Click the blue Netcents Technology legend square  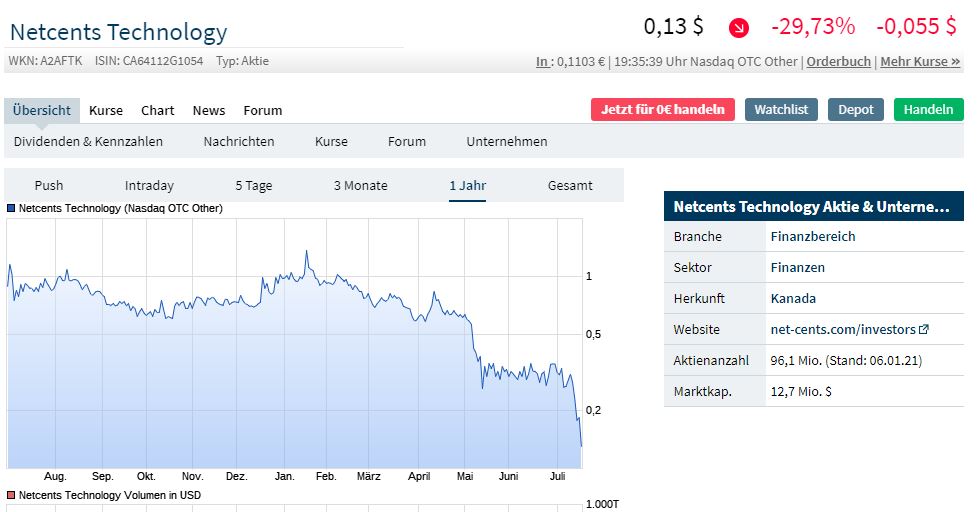coord(11,209)
